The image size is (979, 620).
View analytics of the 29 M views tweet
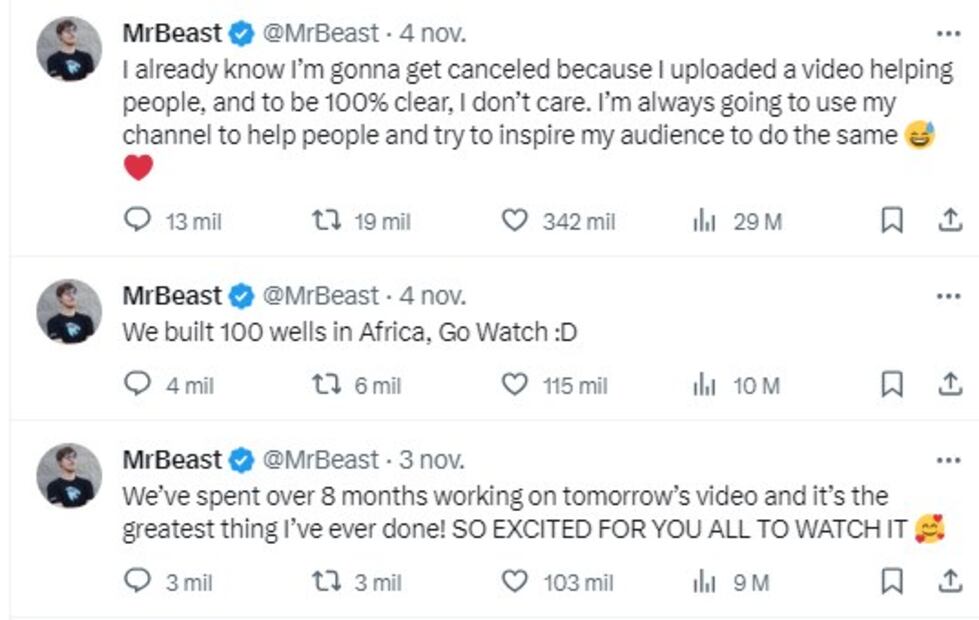coord(704,221)
